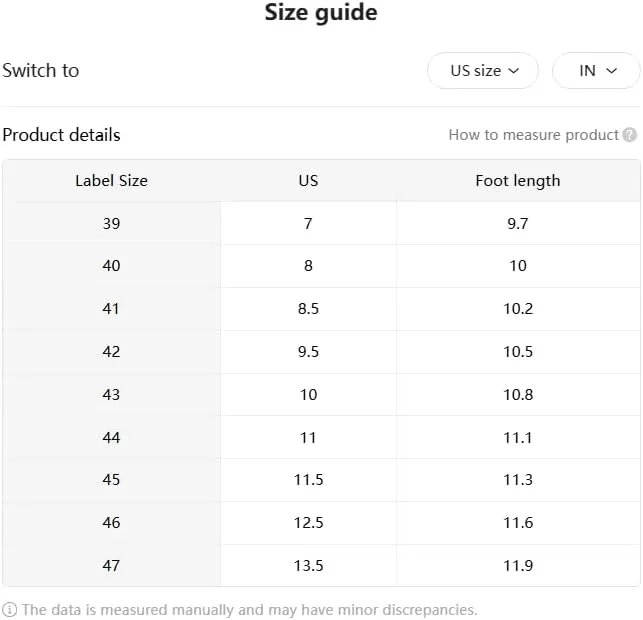Select the label size 39 row
Image resolution: width=643 pixels, height=620 pixels.
111,223
